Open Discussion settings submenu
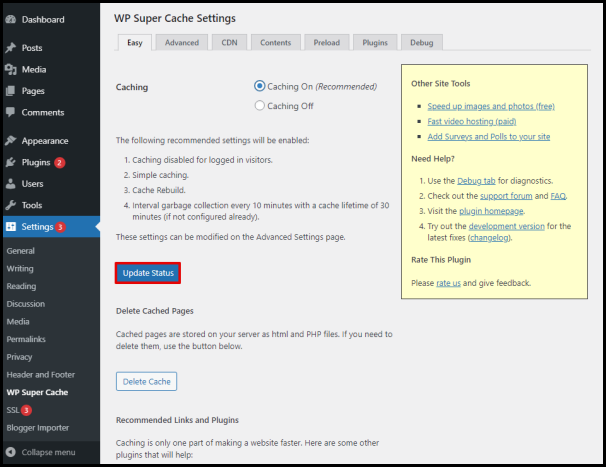 coord(26,304)
